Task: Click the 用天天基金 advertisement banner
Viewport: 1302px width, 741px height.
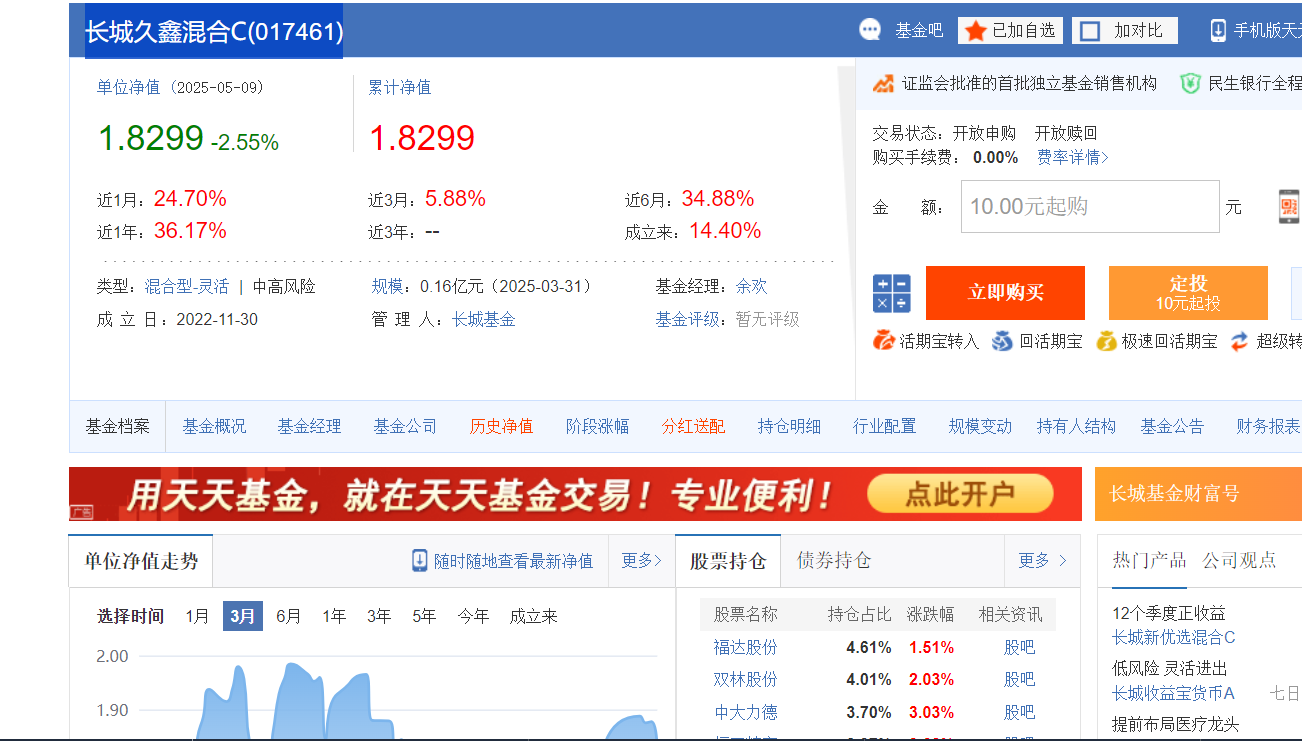Action: tap(575, 494)
